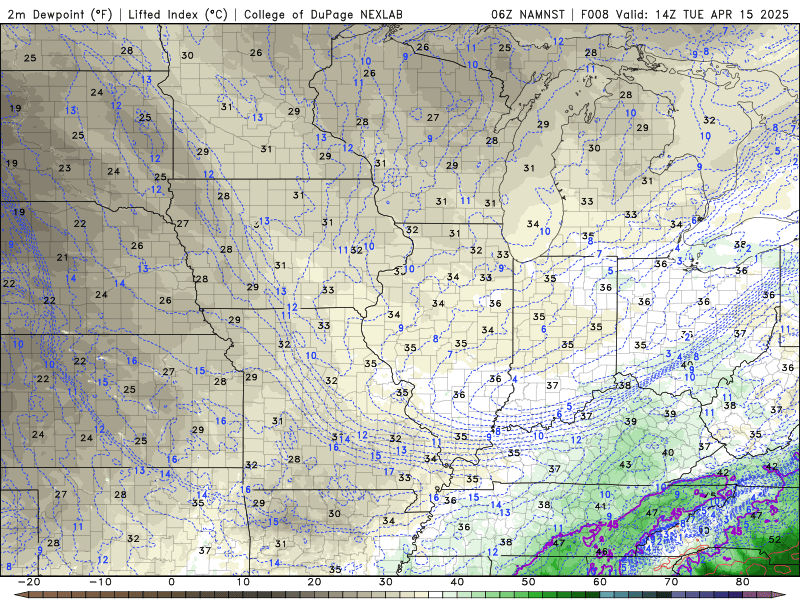Click the '60' label under the color scale
Viewport: 800px width, 600px height.
click(600, 582)
